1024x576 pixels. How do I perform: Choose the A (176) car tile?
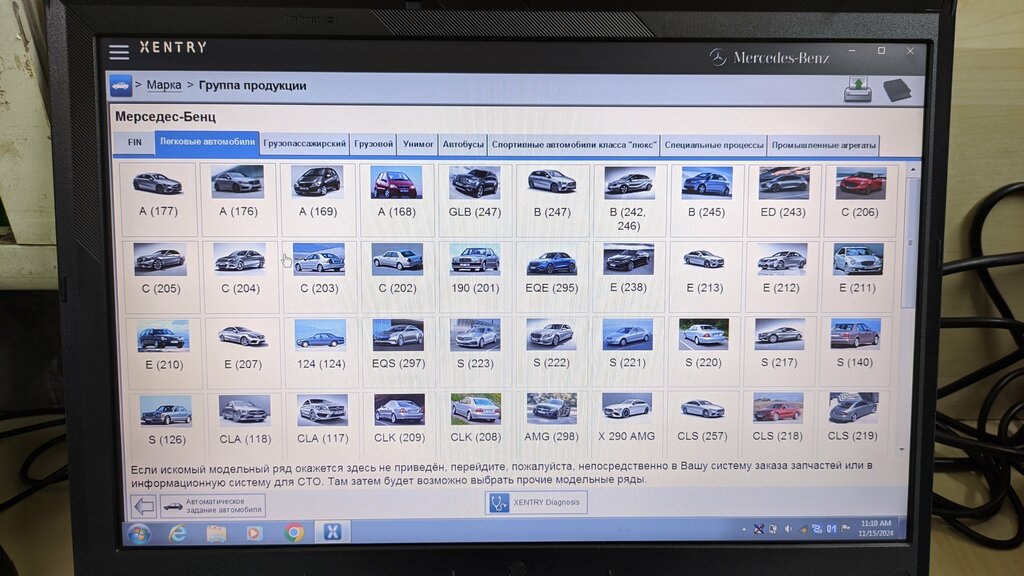point(238,199)
